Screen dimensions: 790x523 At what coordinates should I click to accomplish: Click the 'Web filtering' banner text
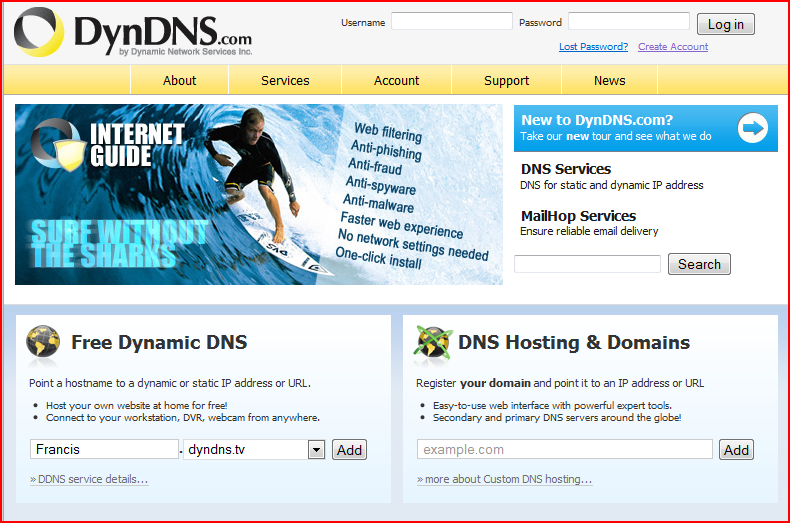388,132
